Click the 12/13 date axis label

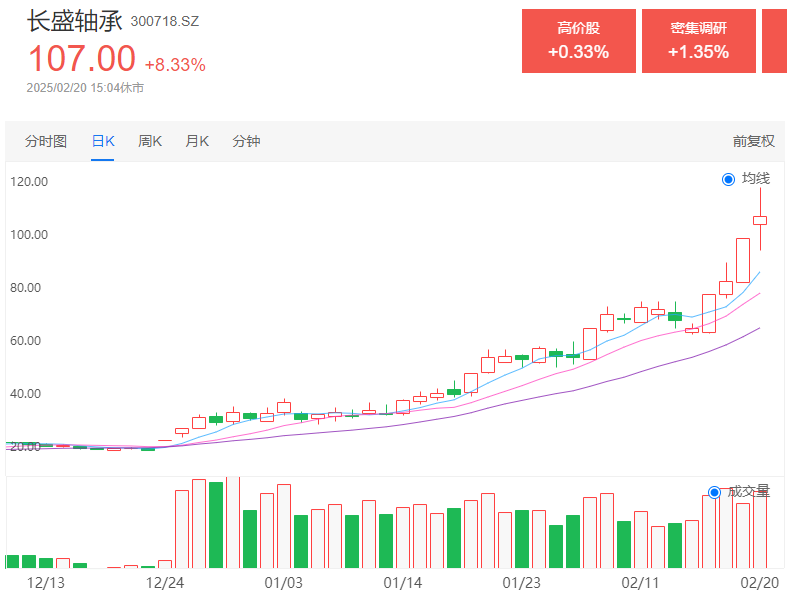point(46,582)
